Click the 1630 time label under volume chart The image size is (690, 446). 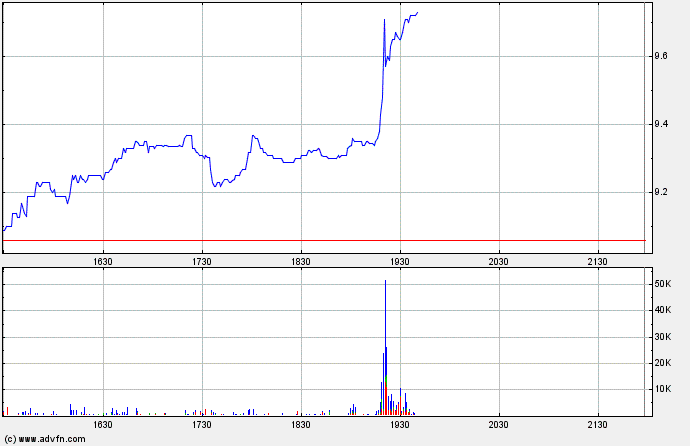(103, 424)
